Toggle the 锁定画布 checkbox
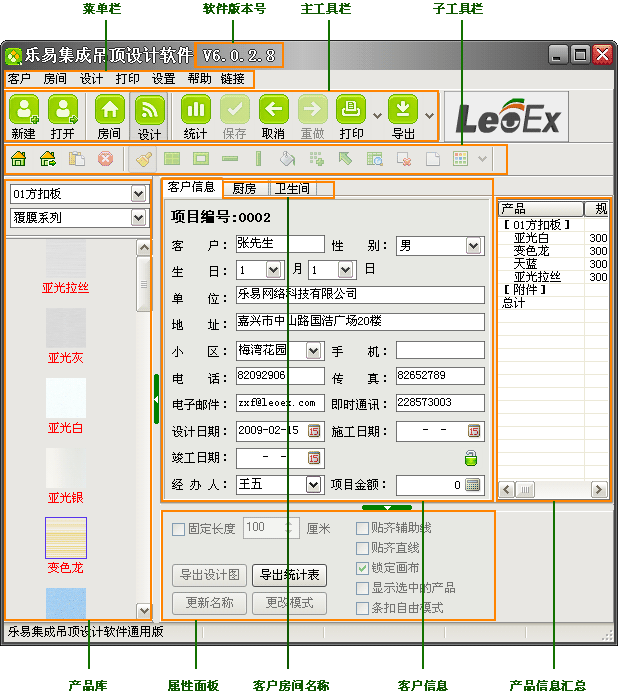618x695 pixels. pos(363,568)
